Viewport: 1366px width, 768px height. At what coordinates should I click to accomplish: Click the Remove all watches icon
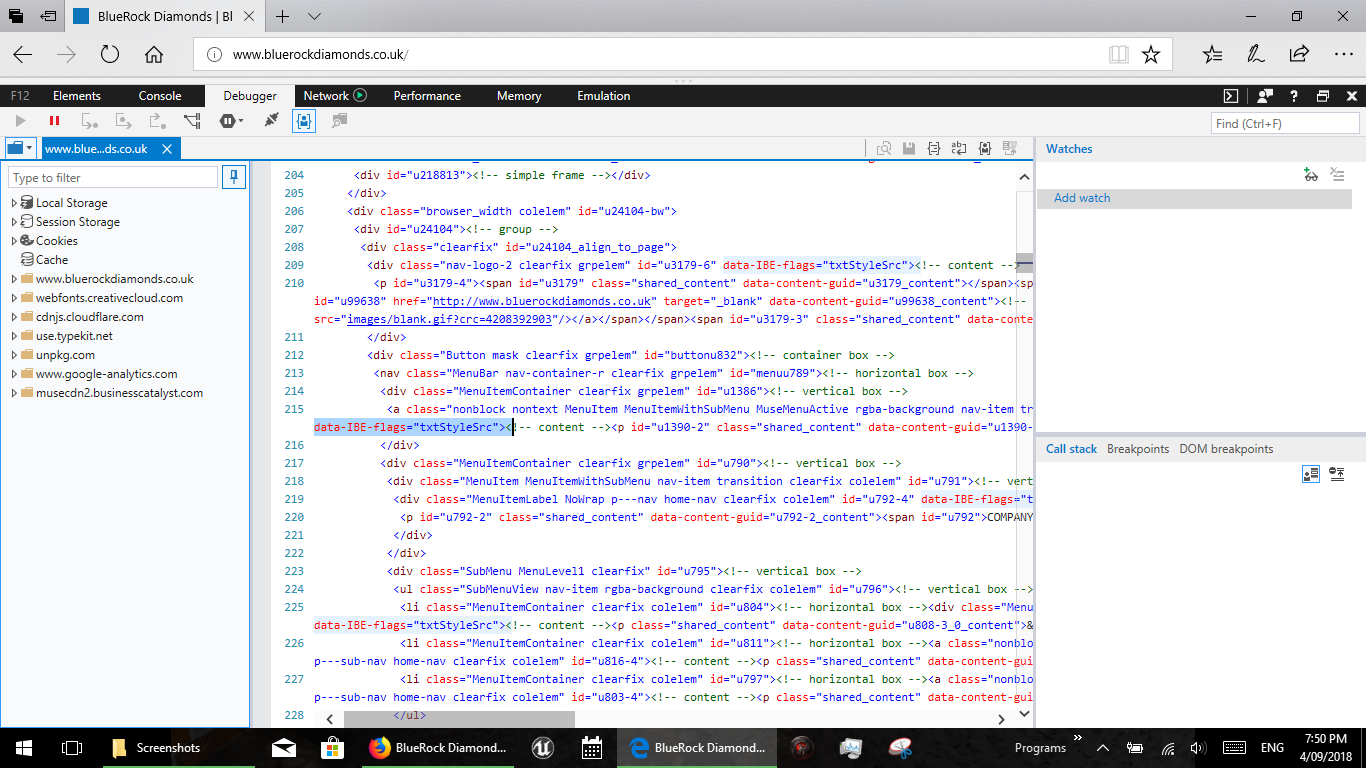point(1338,175)
